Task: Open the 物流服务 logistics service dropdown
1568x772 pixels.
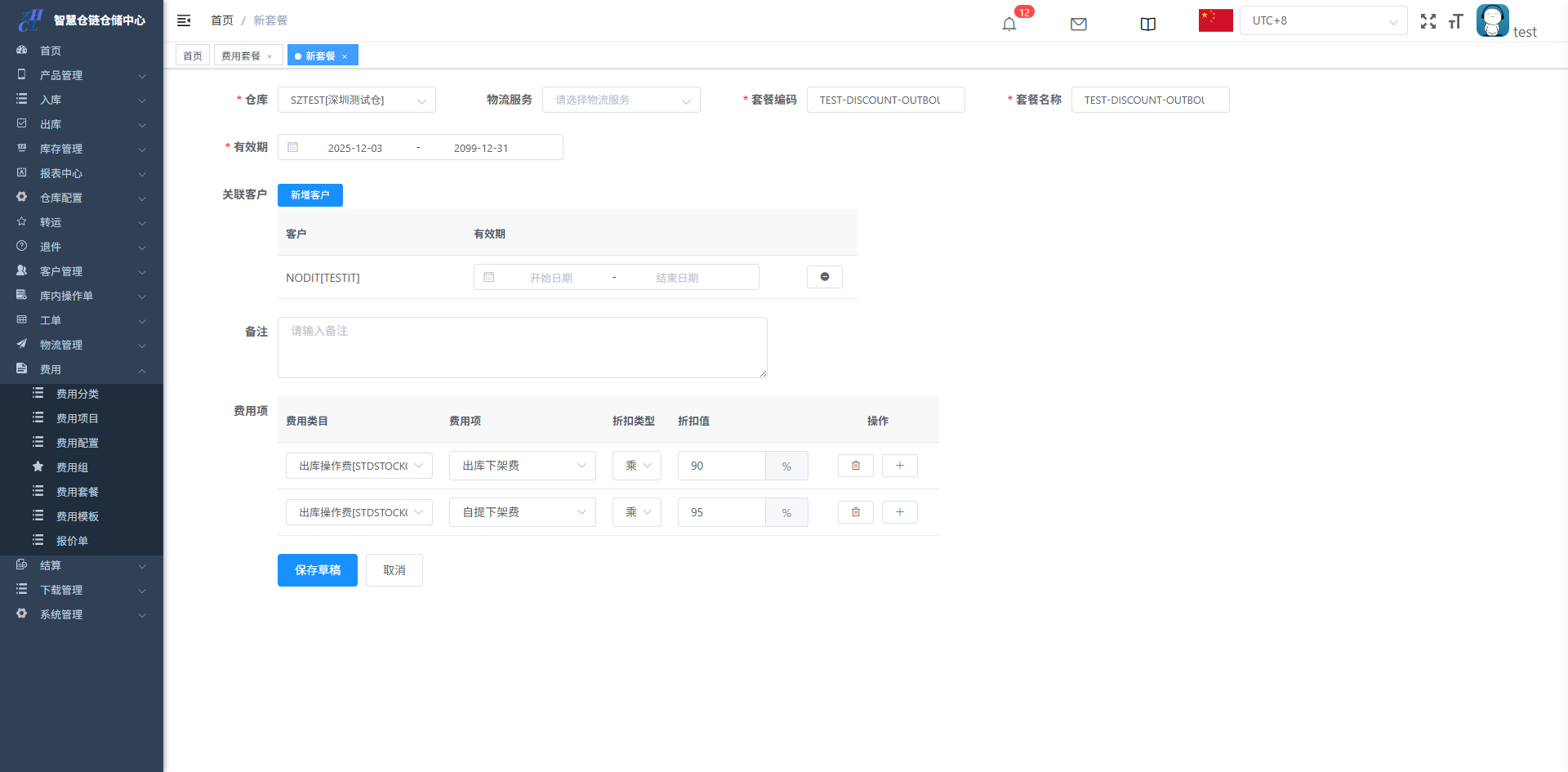Action: point(621,100)
